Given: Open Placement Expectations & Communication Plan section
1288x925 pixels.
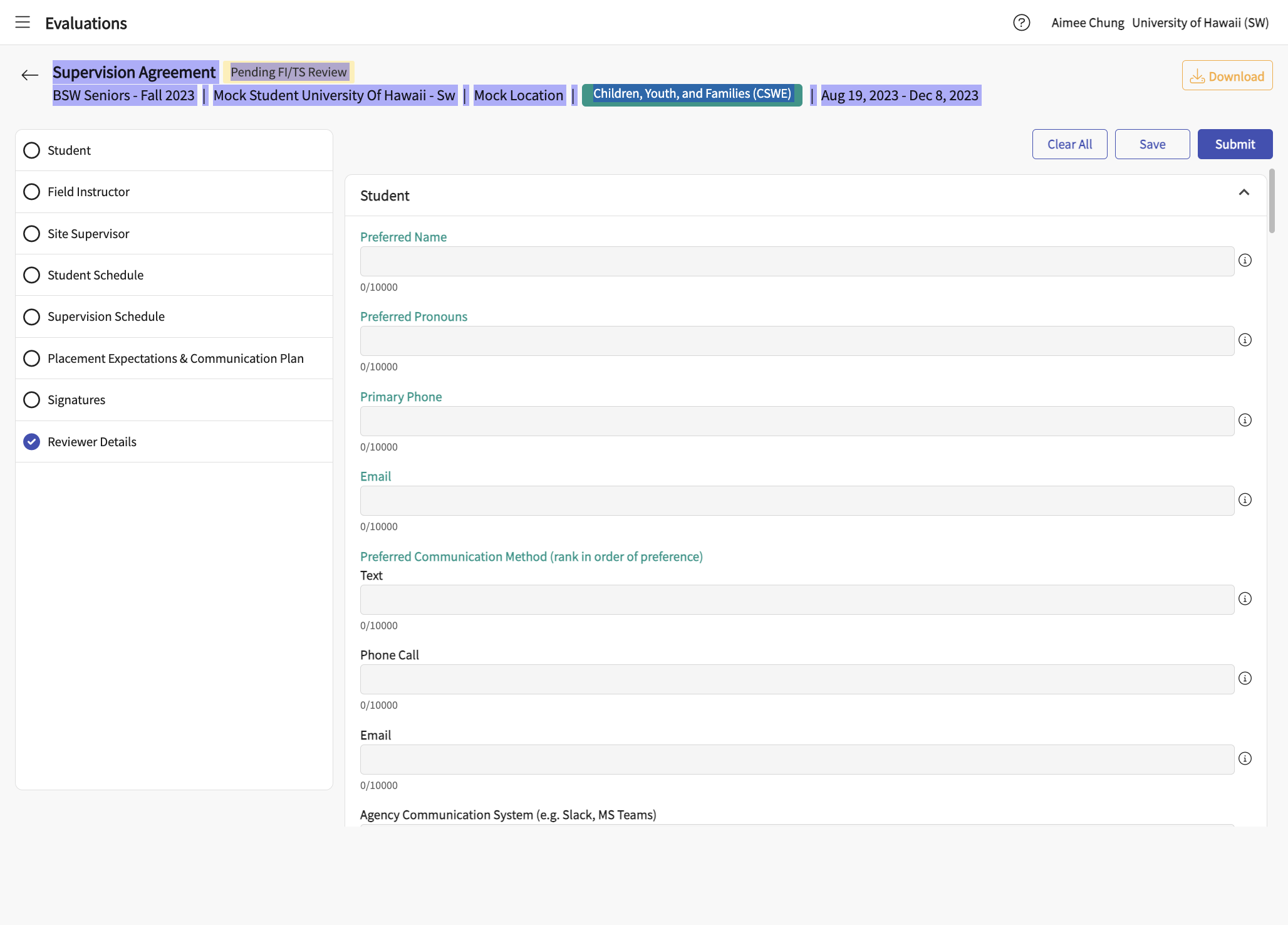Looking at the screenshot, I should coord(174,358).
